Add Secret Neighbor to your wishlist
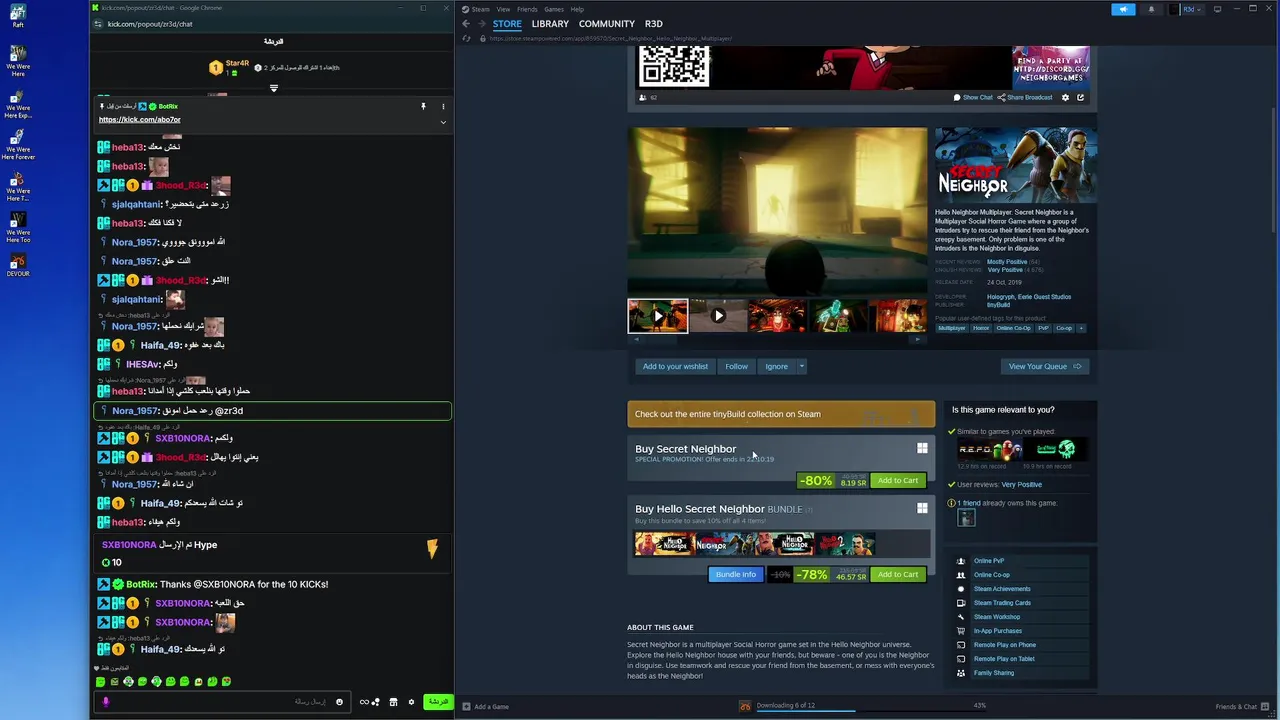The image size is (1280, 720). click(x=675, y=367)
